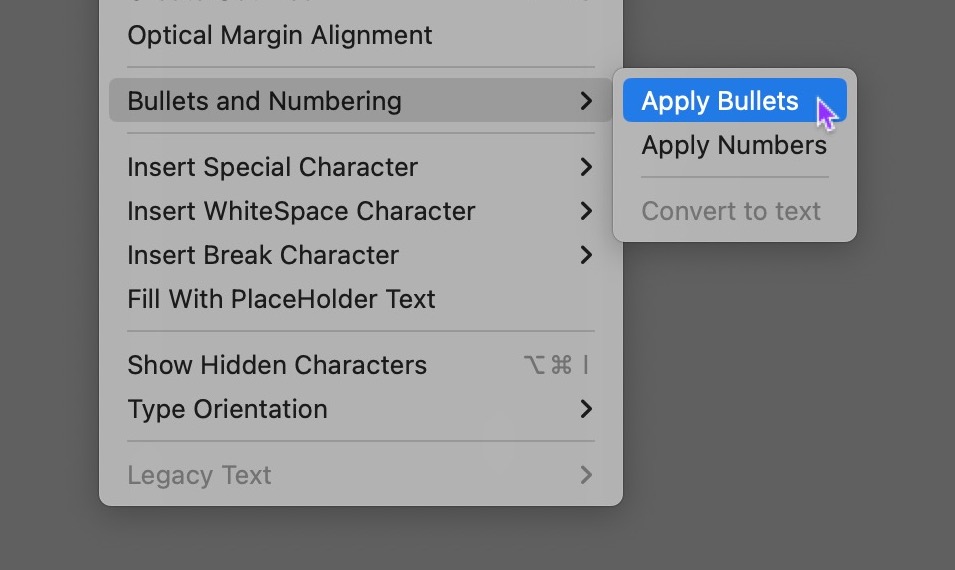Click the Show Hidden Characters shortcut hint
955x570 pixels.
[556, 365]
